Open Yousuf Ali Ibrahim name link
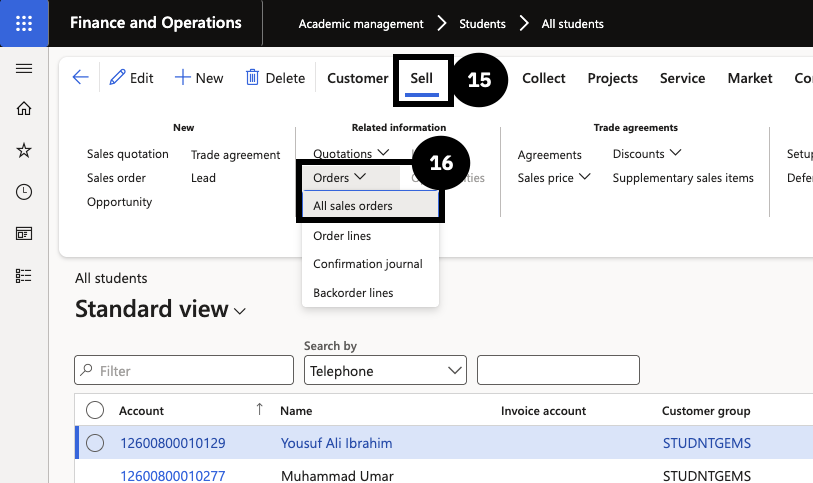Image resolution: width=813 pixels, height=483 pixels. tap(337, 443)
